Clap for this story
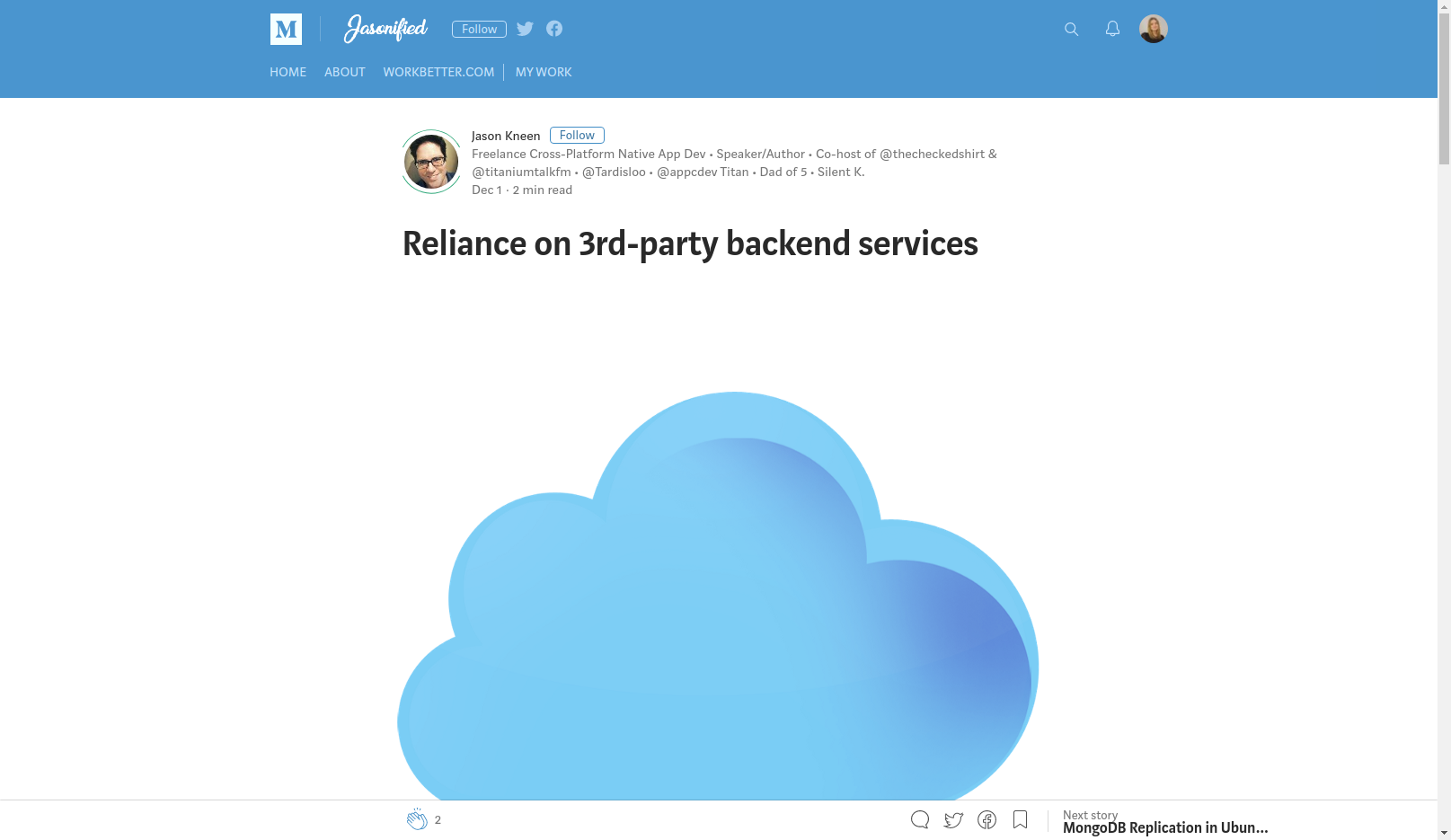1451x840 pixels. click(417, 818)
